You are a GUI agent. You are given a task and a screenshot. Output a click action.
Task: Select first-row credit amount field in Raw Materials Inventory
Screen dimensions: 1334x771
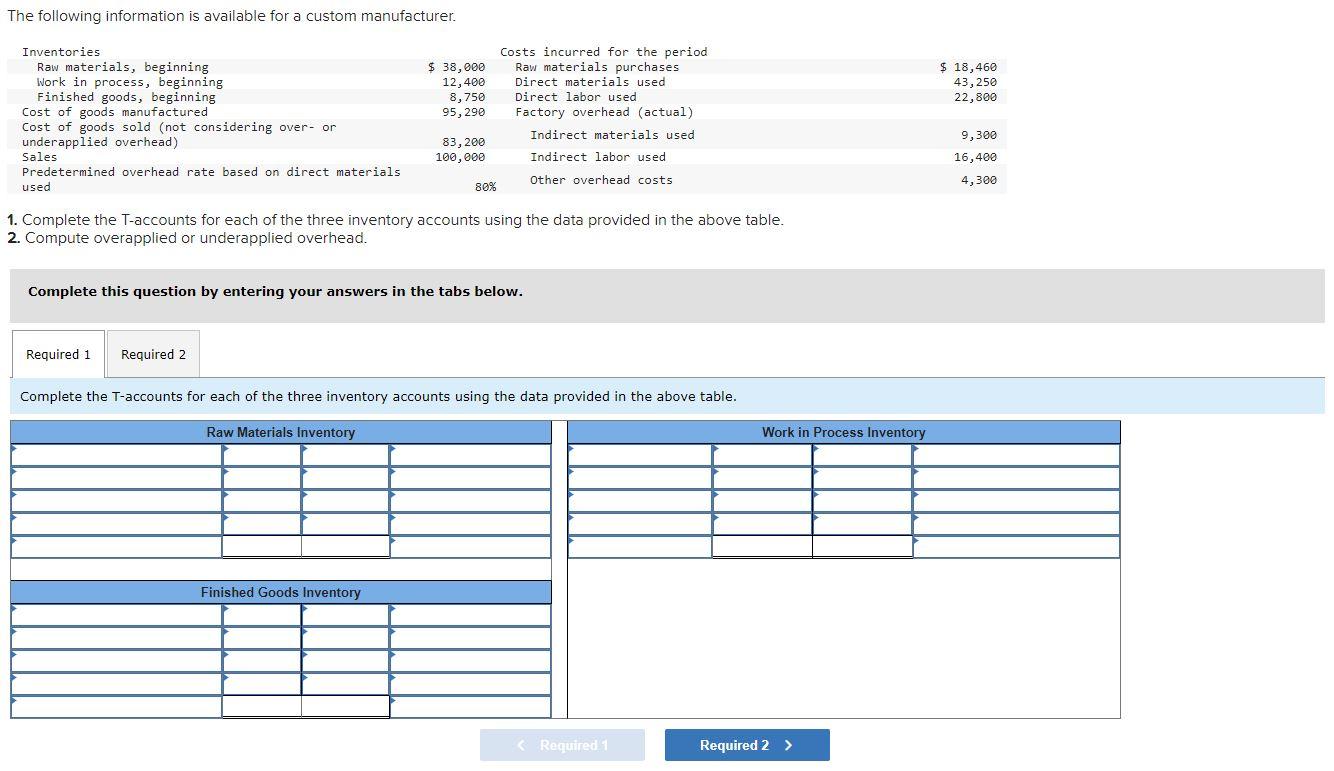coord(346,455)
